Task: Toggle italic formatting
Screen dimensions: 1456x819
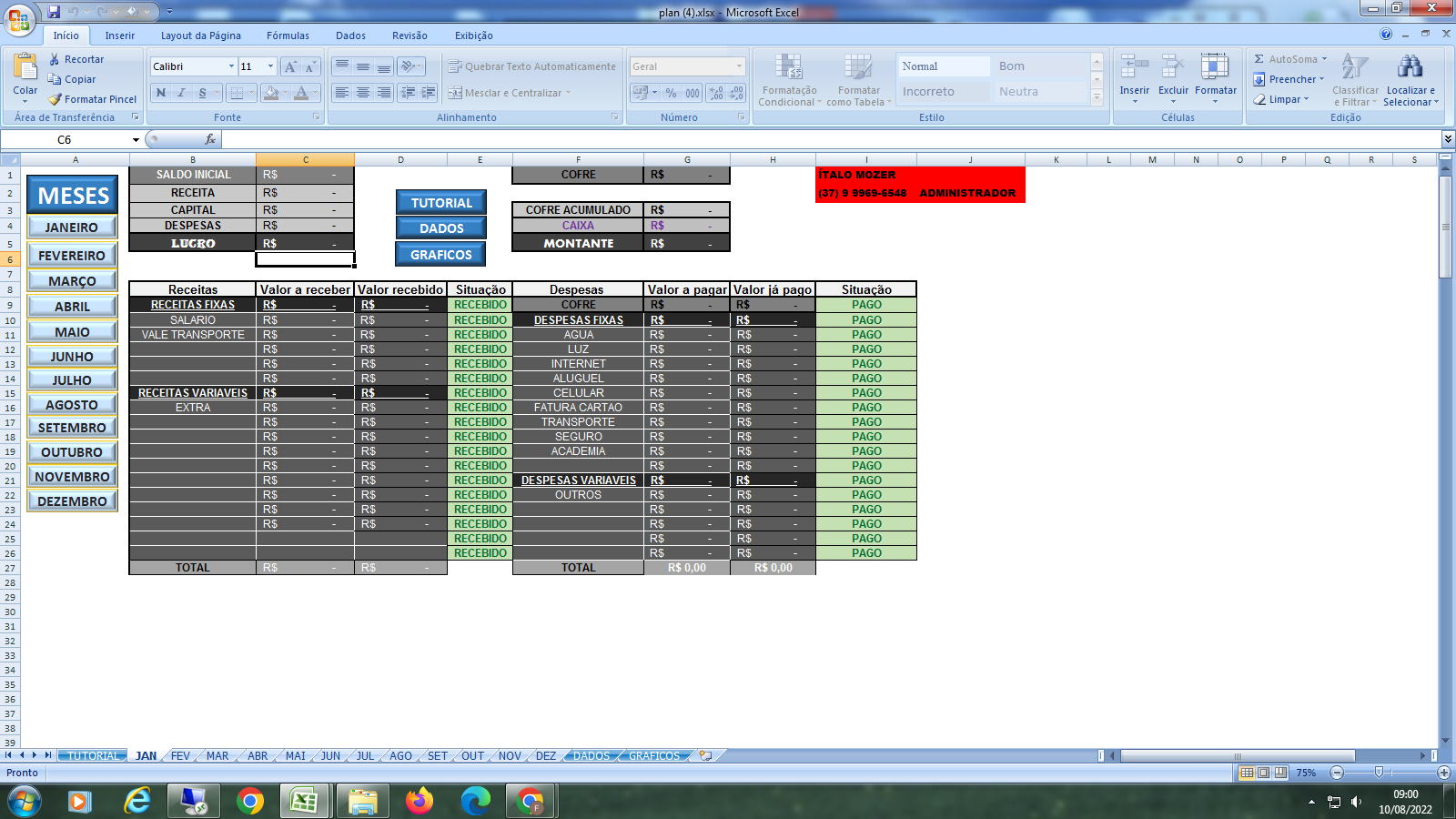Action: pos(181,93)
